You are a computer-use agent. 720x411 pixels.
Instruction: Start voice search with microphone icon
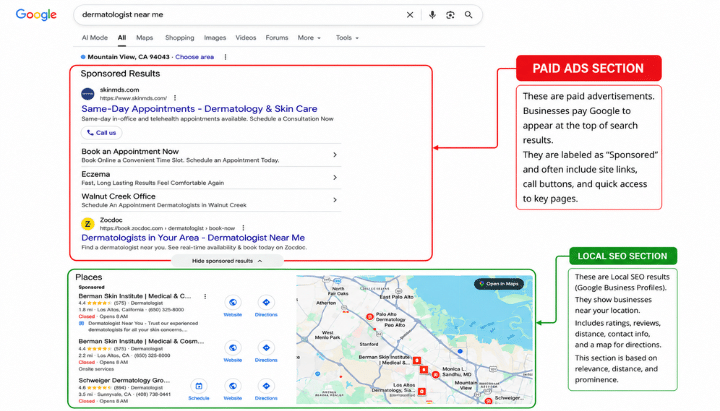(432, 15)
